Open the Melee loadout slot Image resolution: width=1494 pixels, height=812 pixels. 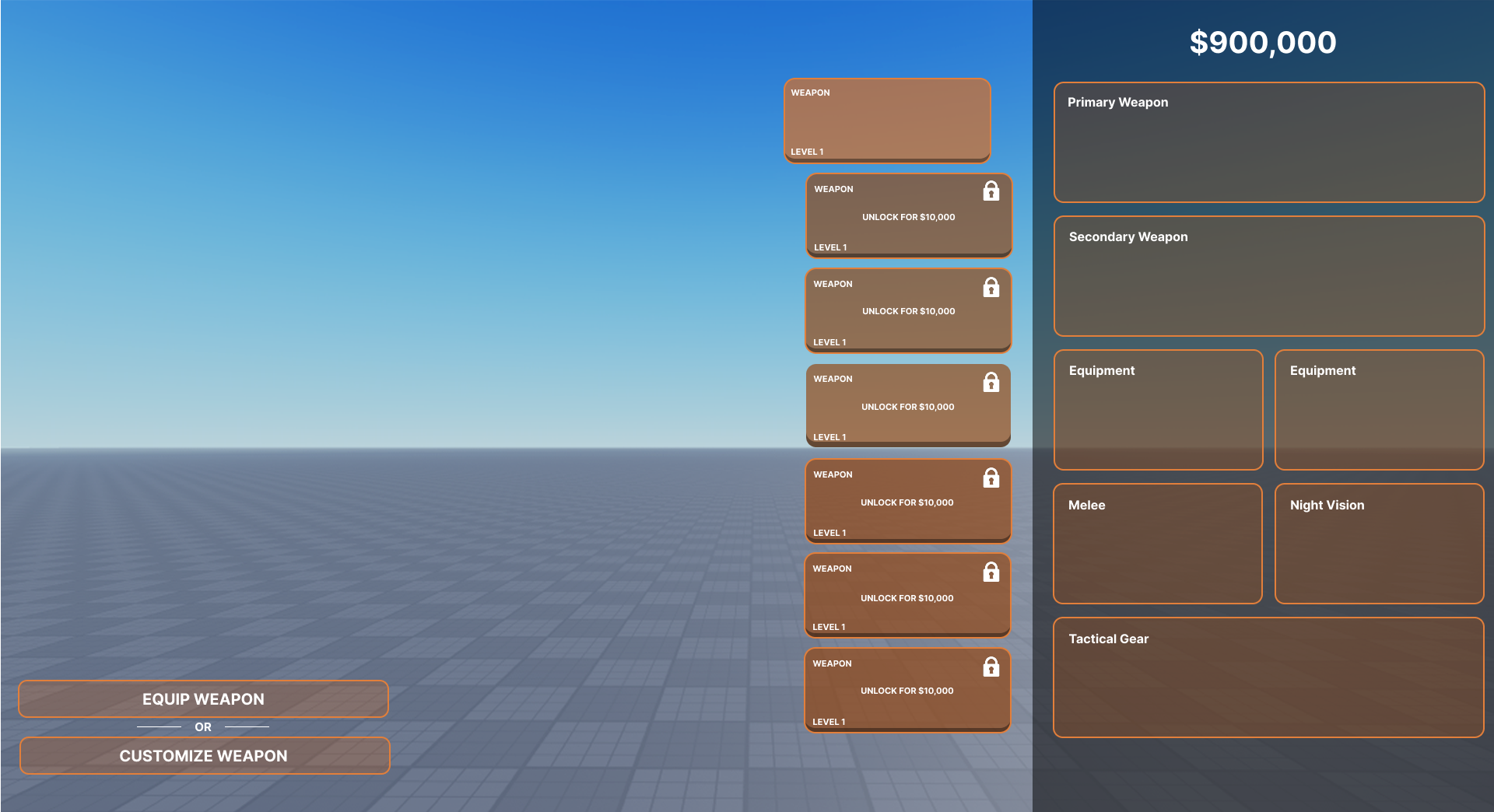click(x=1157, y=544)
